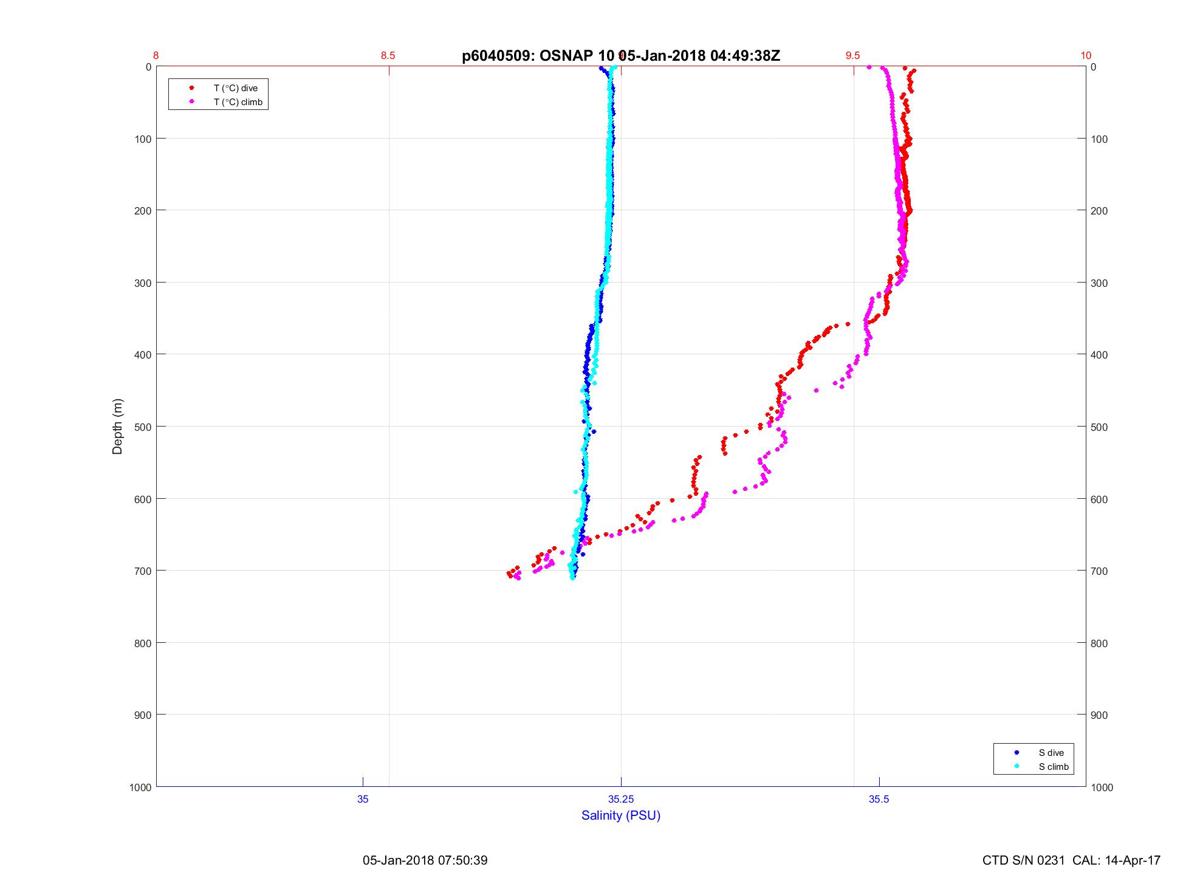Click the 35.25 salinity tick label

click(621, 799)
